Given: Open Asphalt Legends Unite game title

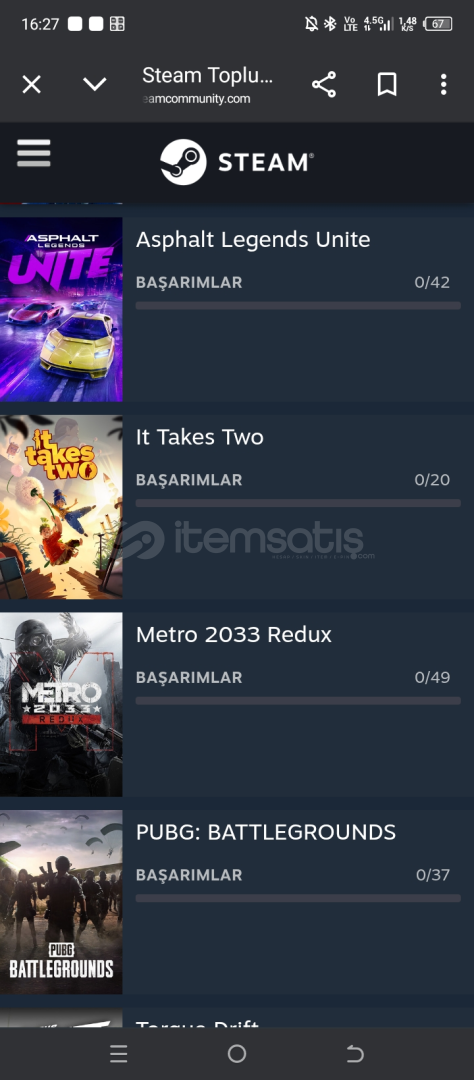Looking at the screenshot, I should [253, 240].
